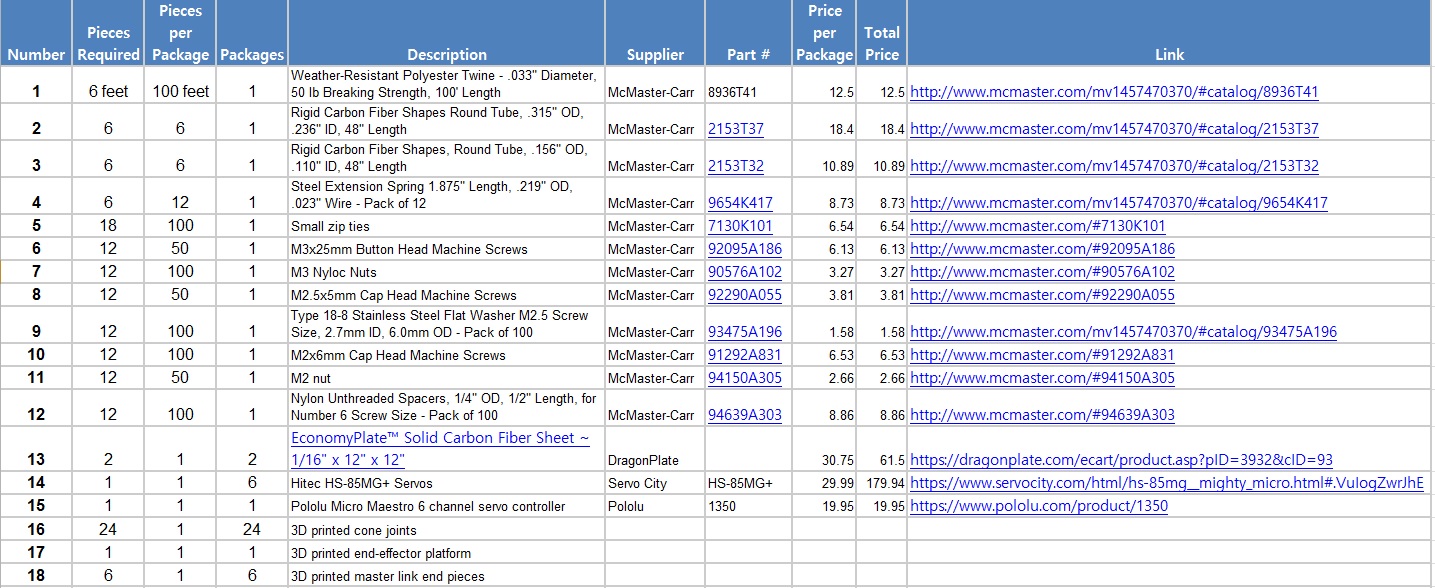The height and width of the screenshot is (588, 1435).
Task: Select the Price per Package column header
Action: (x=824, y=33)
